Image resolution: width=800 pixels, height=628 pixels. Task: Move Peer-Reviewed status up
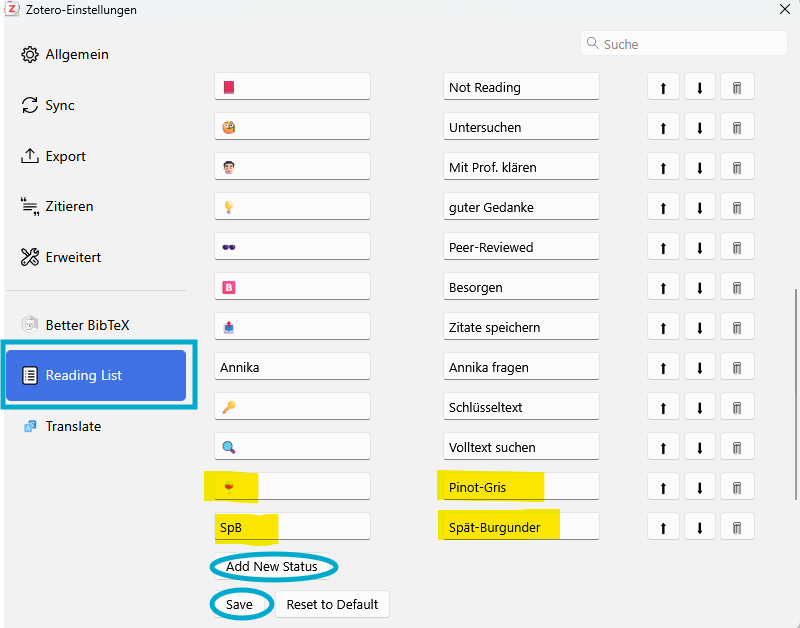pos(663,247)
